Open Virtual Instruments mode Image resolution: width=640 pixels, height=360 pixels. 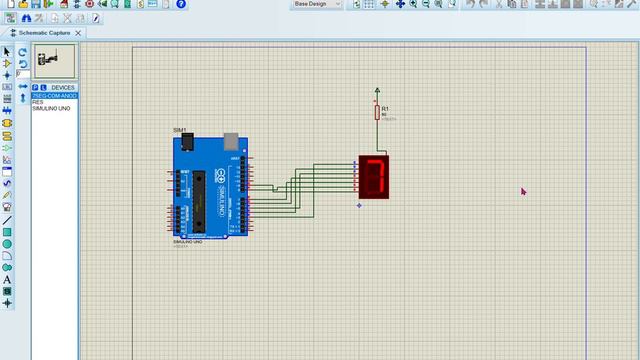pyautogui.click(x=7, y=207)
